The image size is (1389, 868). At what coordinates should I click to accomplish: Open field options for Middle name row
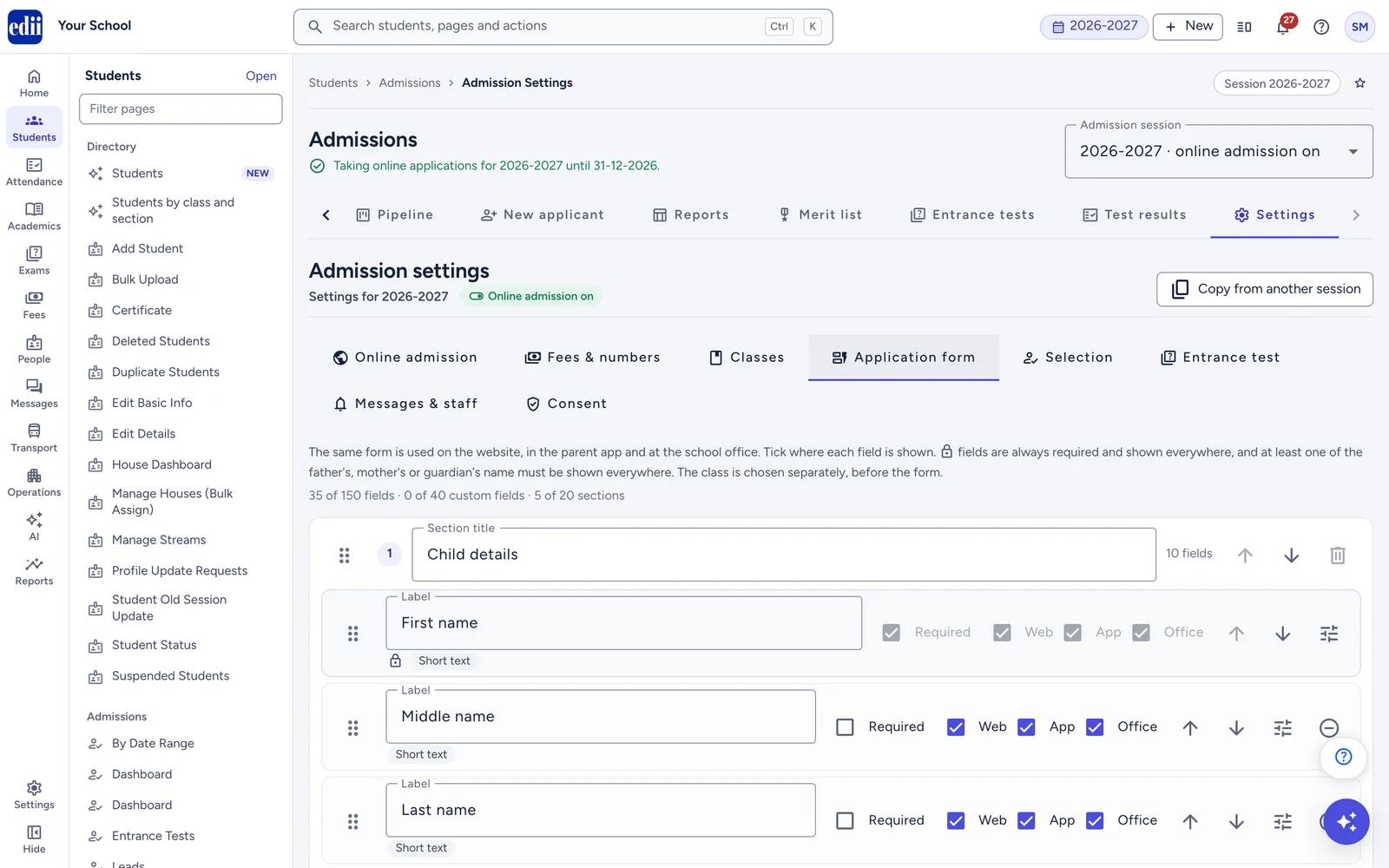(1283, 727)
